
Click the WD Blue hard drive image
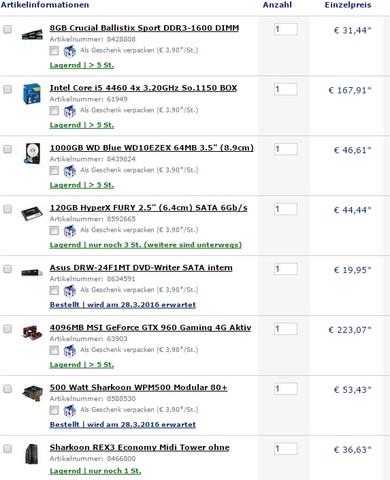[32, 153]
